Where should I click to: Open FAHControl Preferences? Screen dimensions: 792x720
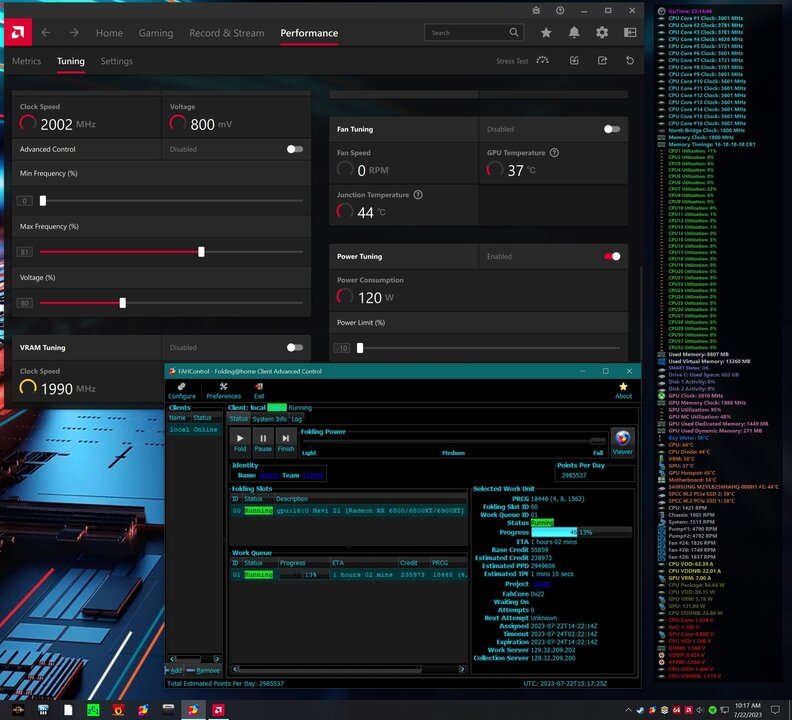coord(223,390)
